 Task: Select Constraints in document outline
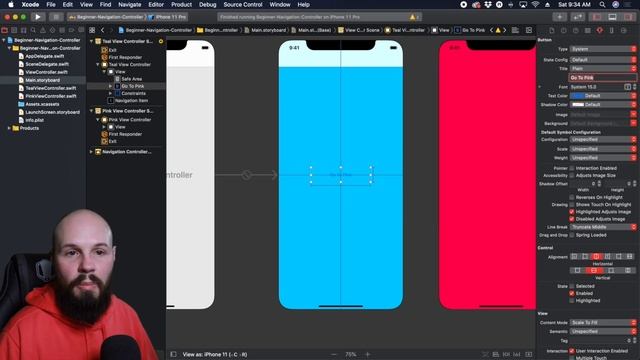point(133,93)
